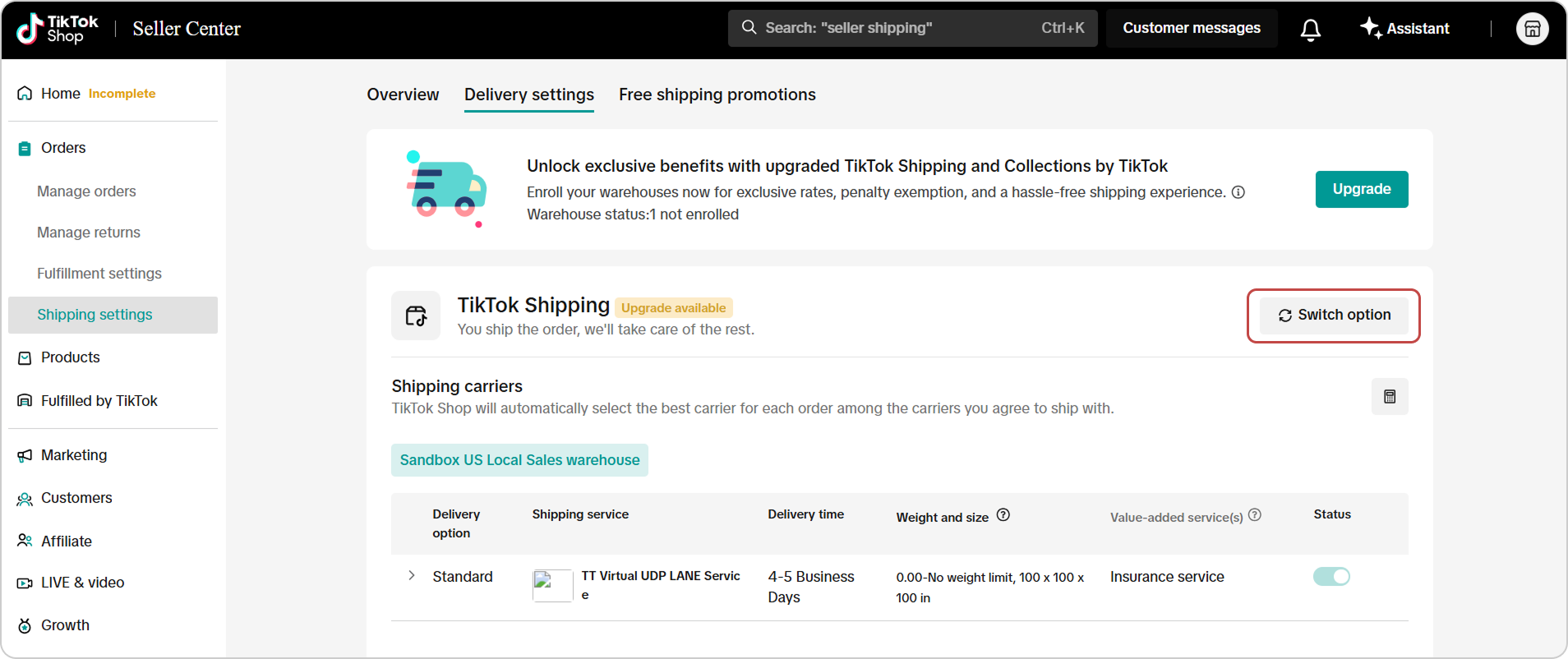Click the Upgrade button
The width and height of the screenshot is (1568, 659).
1361,189
